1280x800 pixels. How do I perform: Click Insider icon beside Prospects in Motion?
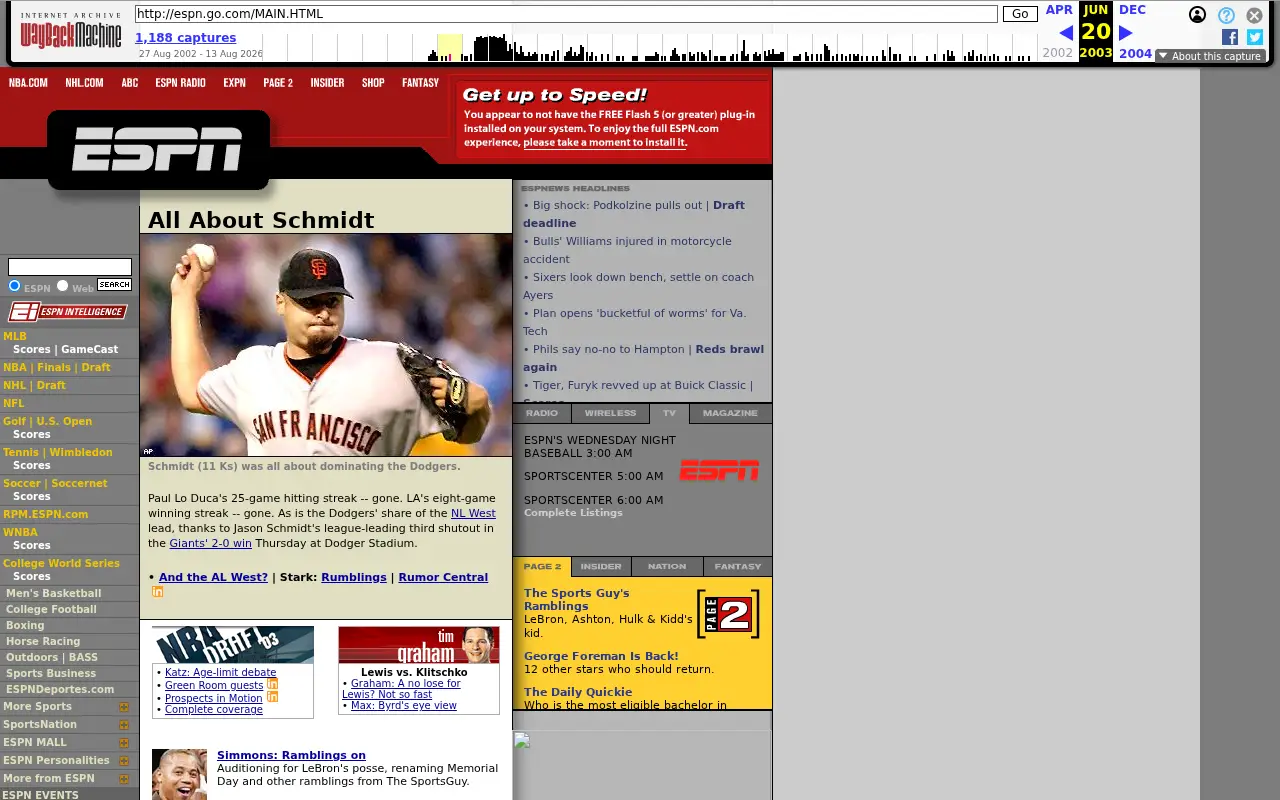click(272, 697)
